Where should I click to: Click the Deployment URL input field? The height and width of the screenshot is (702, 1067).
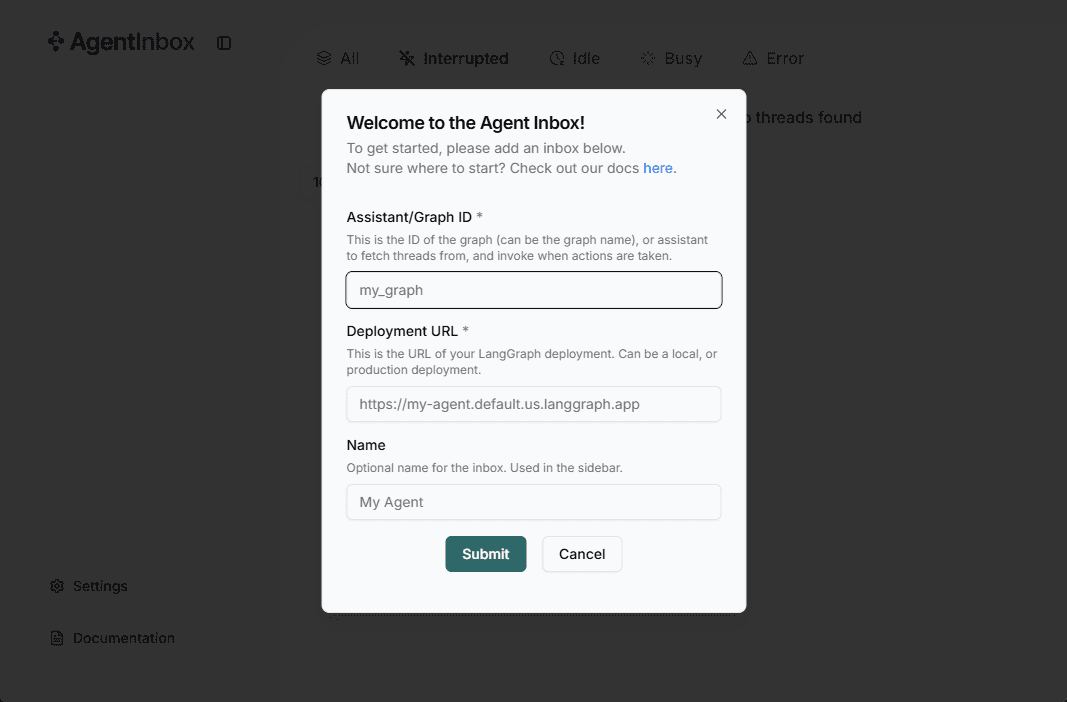click(534, 404)
